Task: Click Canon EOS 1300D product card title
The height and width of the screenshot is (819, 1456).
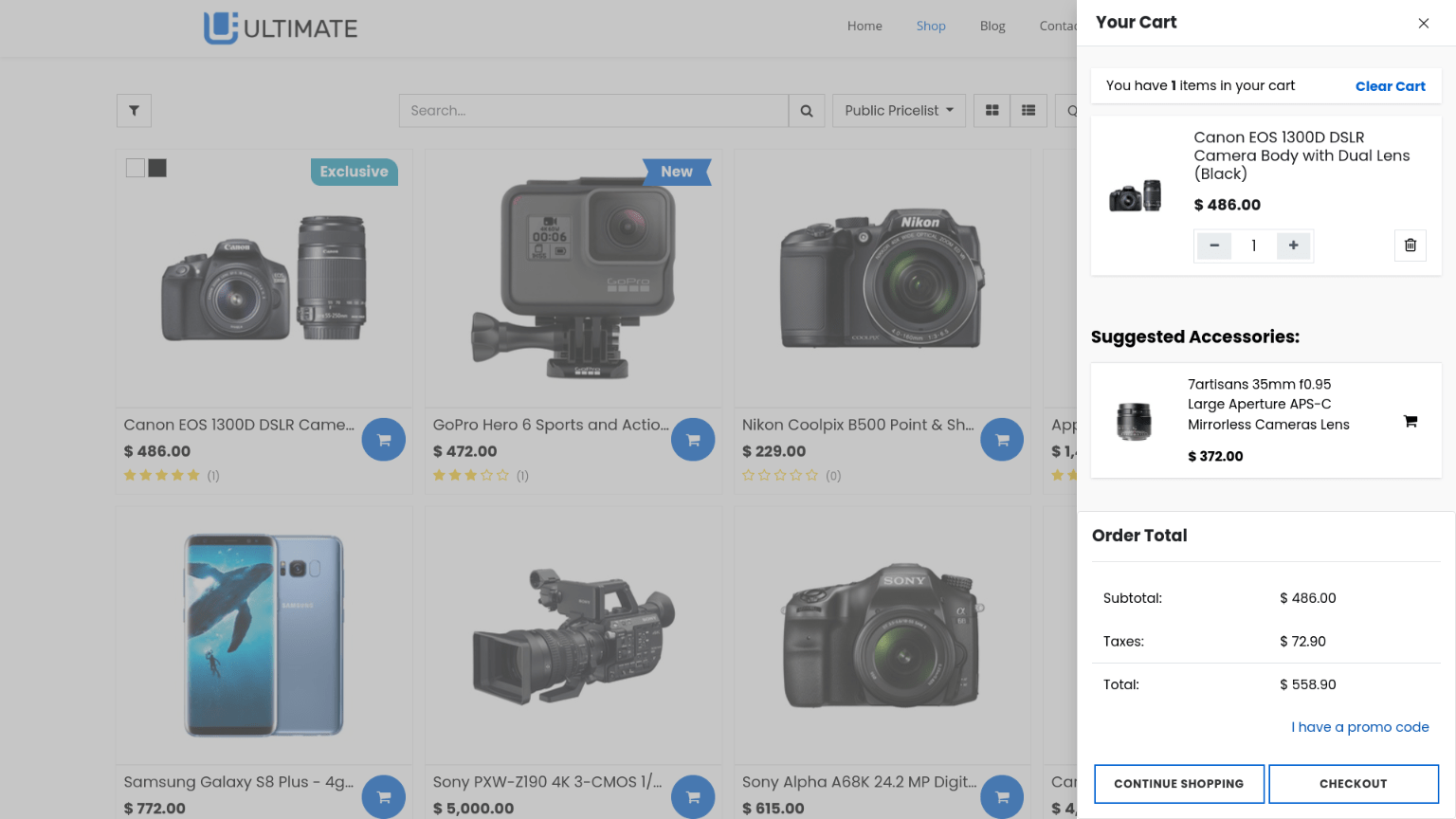Action: pyautogui.click(x=239, y=425)
